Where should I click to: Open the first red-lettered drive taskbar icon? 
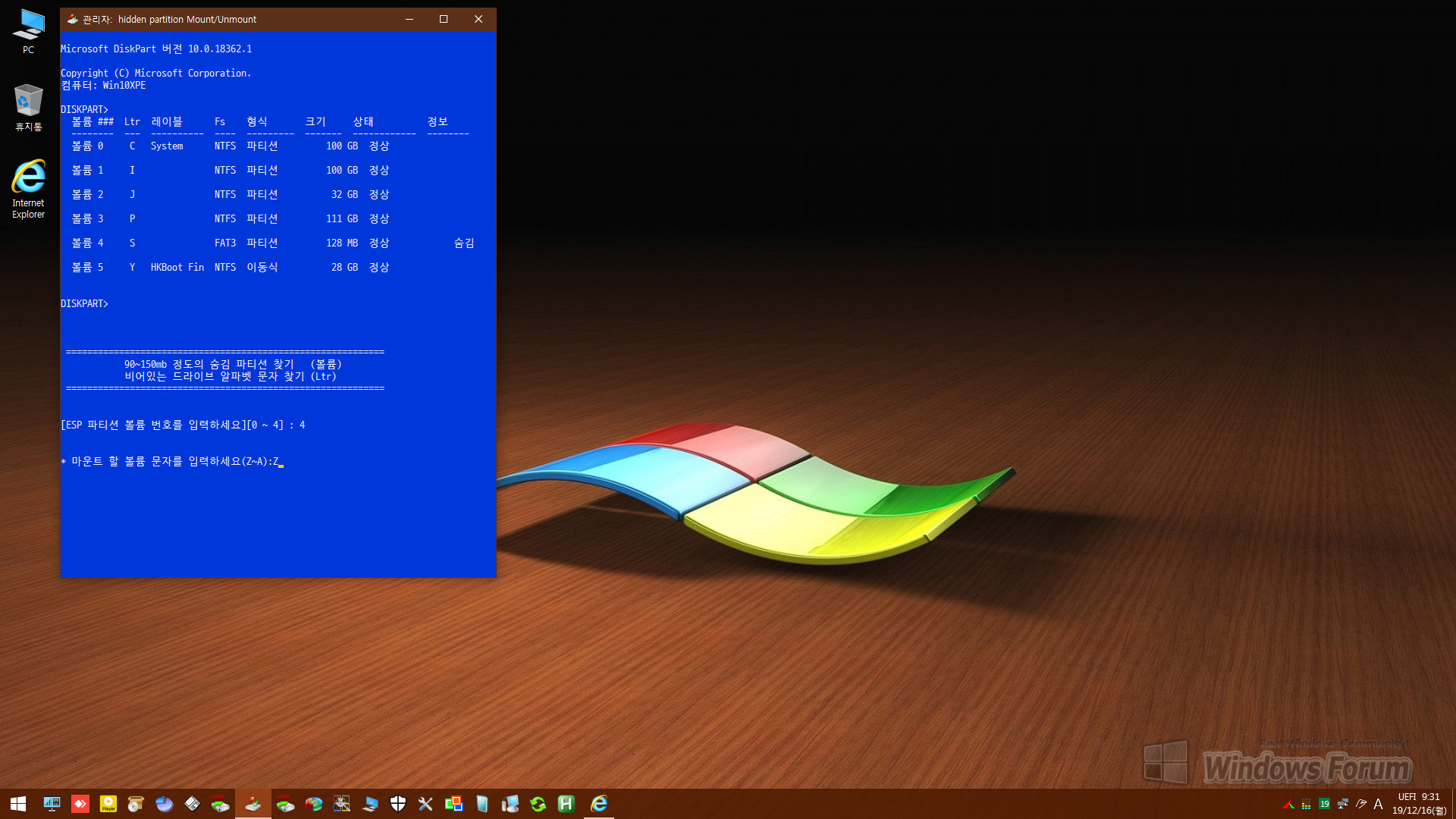(x=220, y=804)
